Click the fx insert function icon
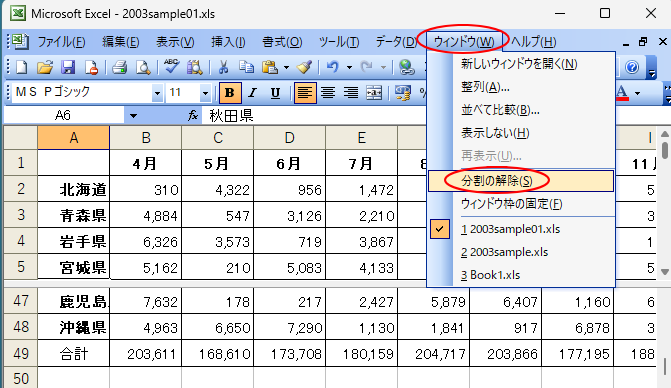This screenshot has height=388, width=671. click(193, 115)
